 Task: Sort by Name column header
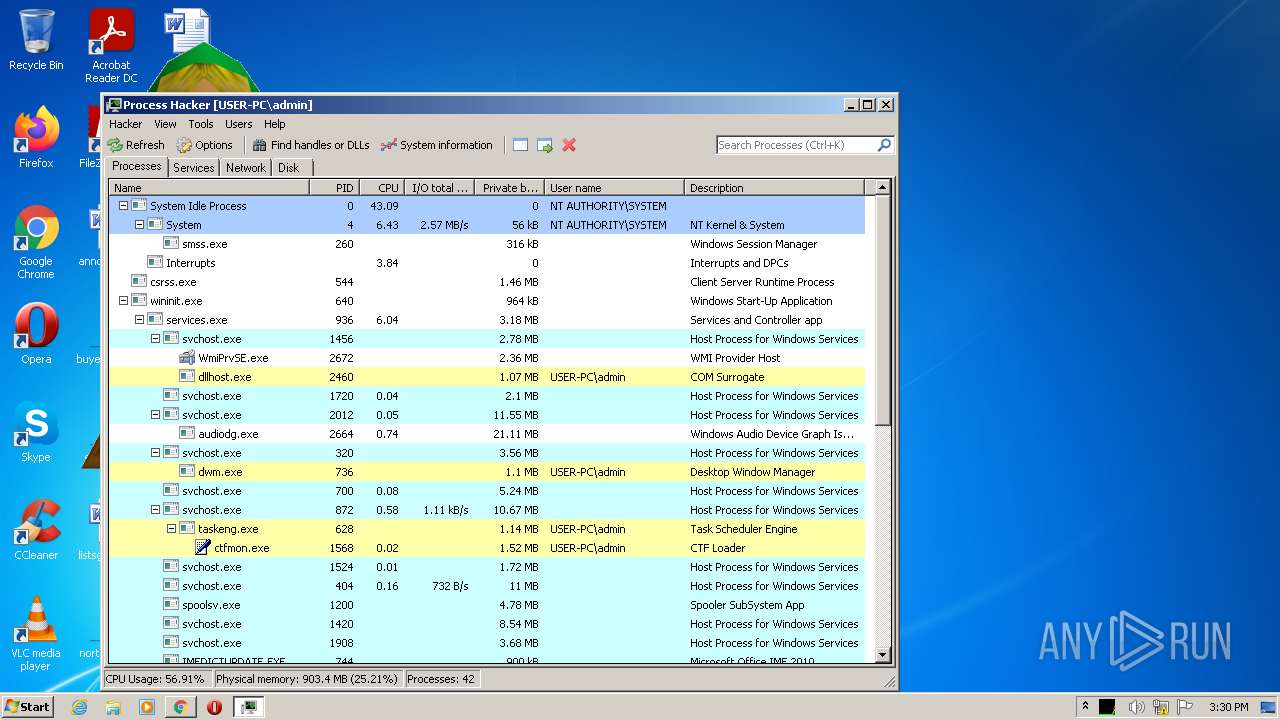click(x=209, y=188)
